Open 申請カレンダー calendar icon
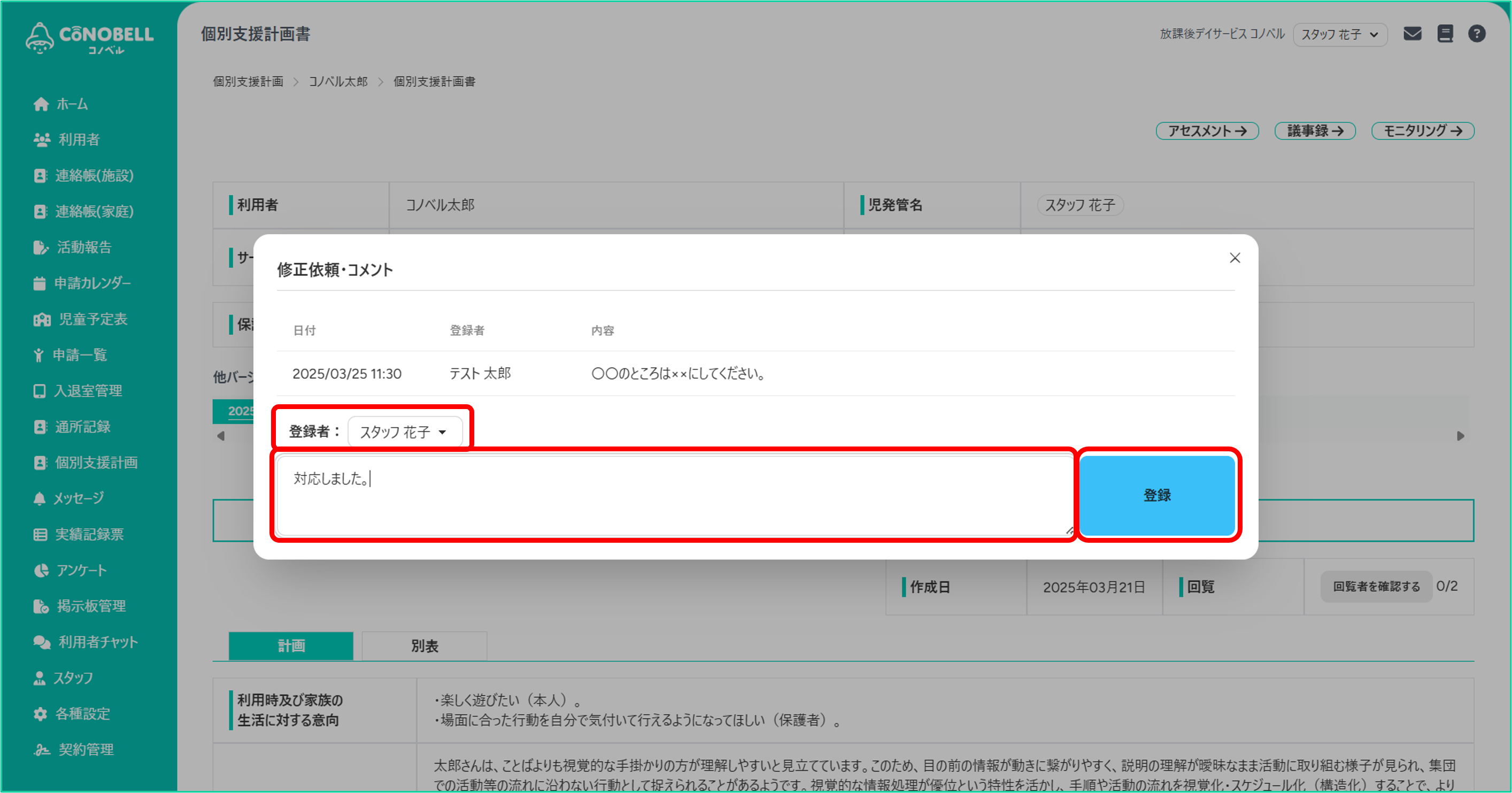Image resolution: width=1512 pixels, height=793 pixels. [40, 283]
